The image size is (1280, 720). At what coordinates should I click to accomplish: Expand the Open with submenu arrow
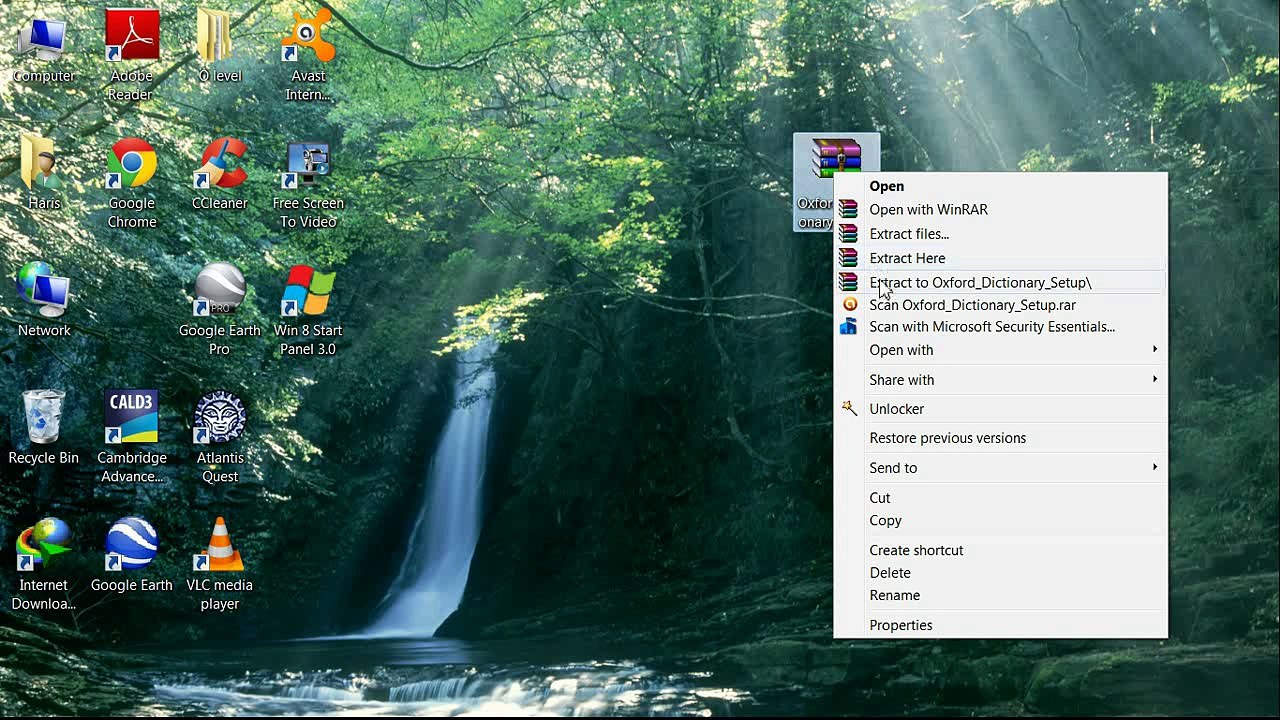tap(1155, 350)
